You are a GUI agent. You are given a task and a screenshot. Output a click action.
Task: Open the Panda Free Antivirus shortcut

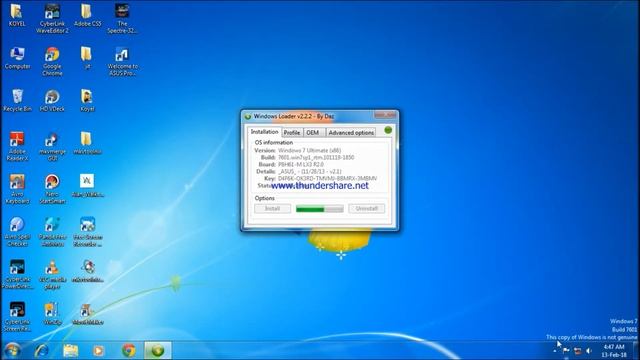tap(52, 232)
